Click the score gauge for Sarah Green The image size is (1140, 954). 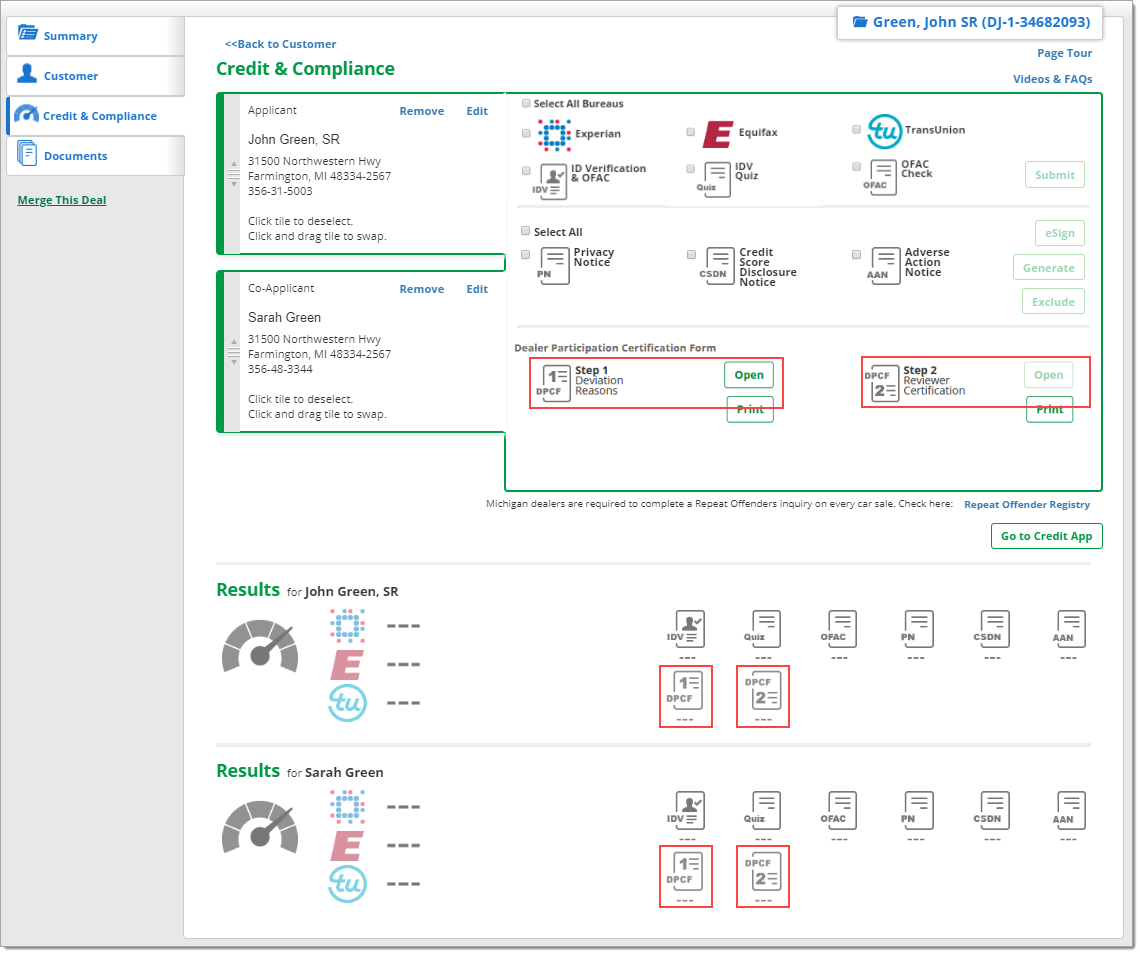click(x=260, y=827)
